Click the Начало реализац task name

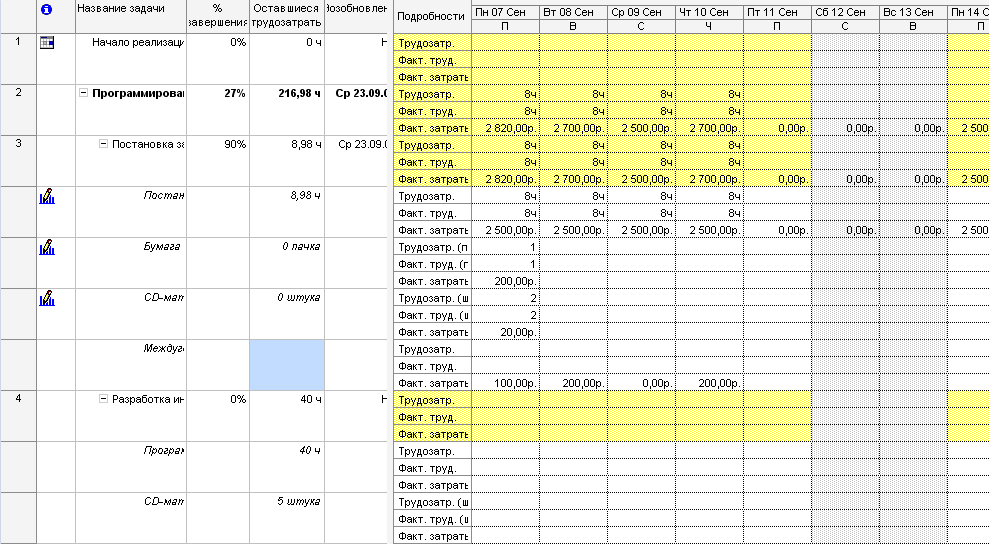coord(138,42)
